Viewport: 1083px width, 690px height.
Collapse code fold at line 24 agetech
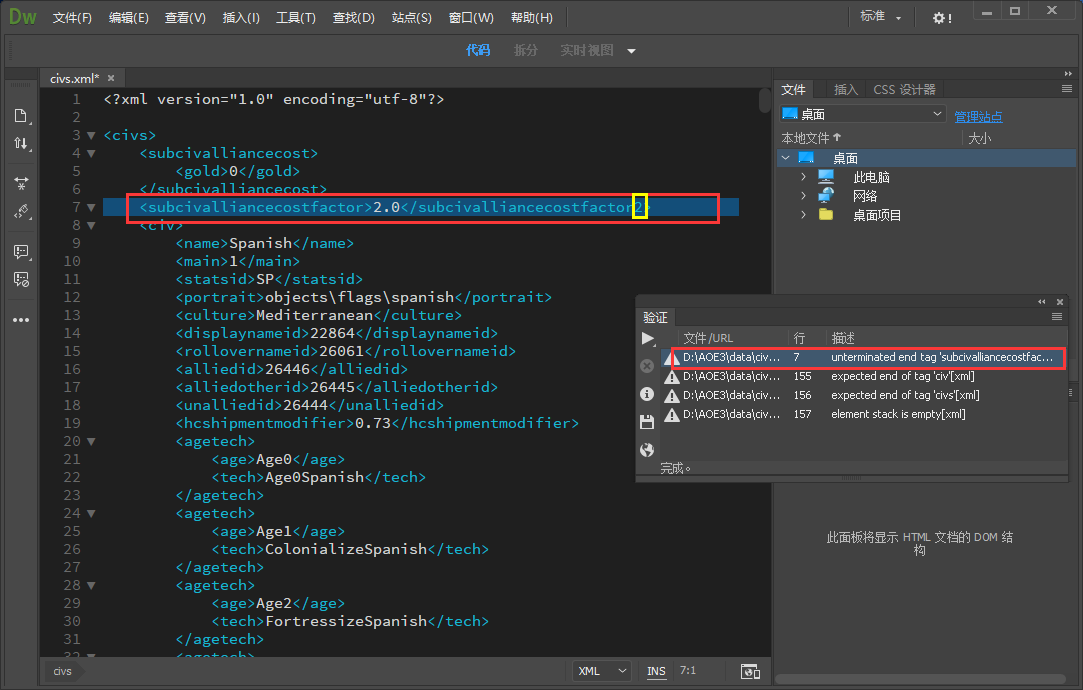pos(91,513)
